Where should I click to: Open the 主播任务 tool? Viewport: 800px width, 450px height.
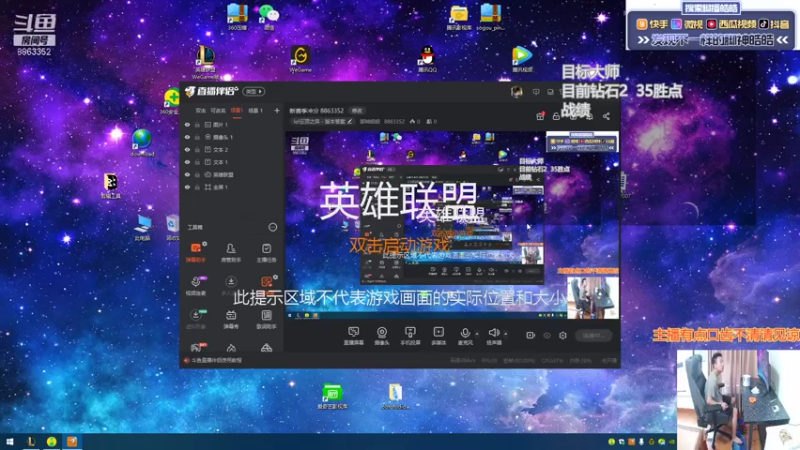click(x=266, y=253)
